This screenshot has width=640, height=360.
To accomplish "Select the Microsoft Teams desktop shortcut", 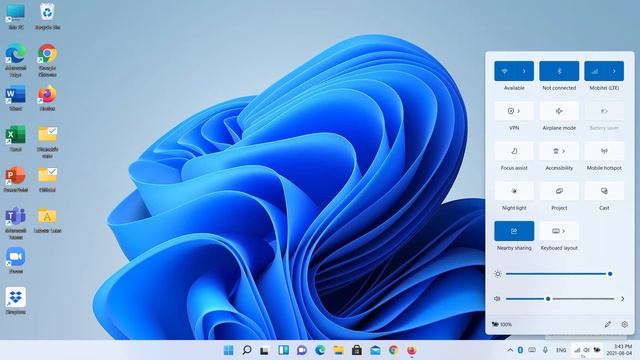I will [16, 223].
